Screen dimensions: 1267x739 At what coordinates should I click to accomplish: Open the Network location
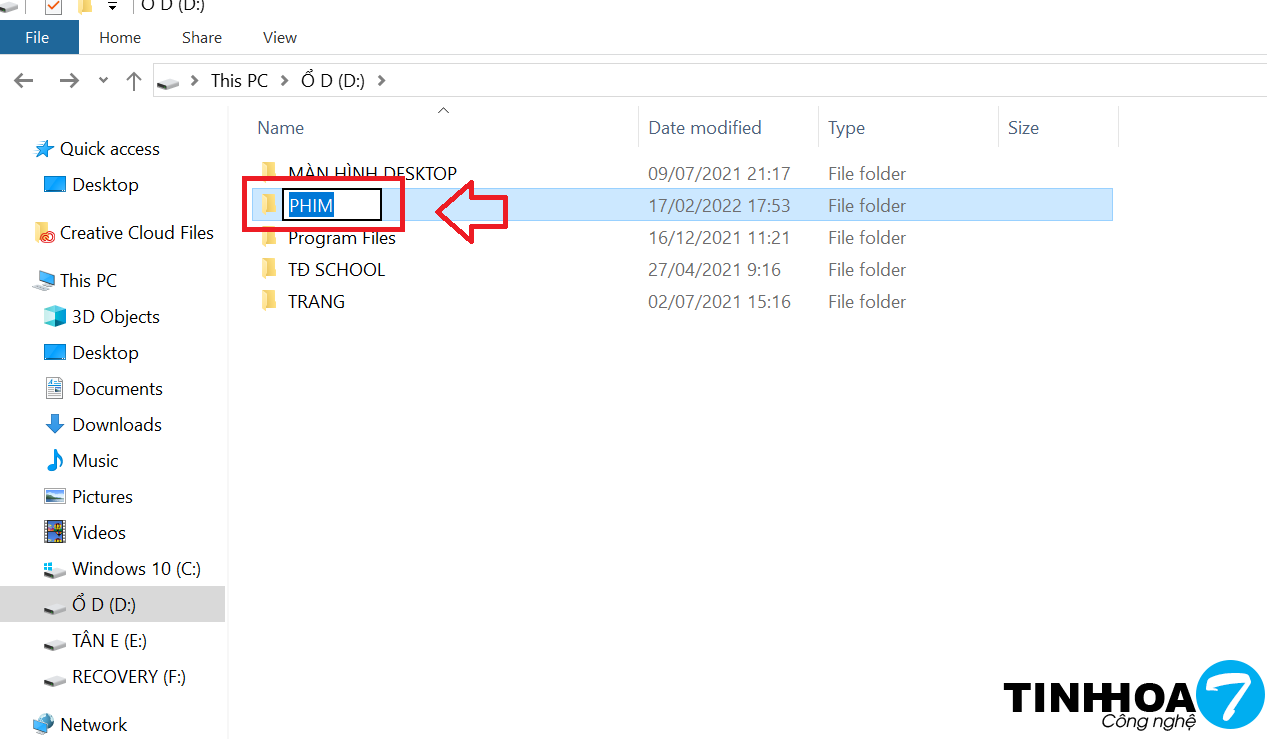[x=93, y=725]
